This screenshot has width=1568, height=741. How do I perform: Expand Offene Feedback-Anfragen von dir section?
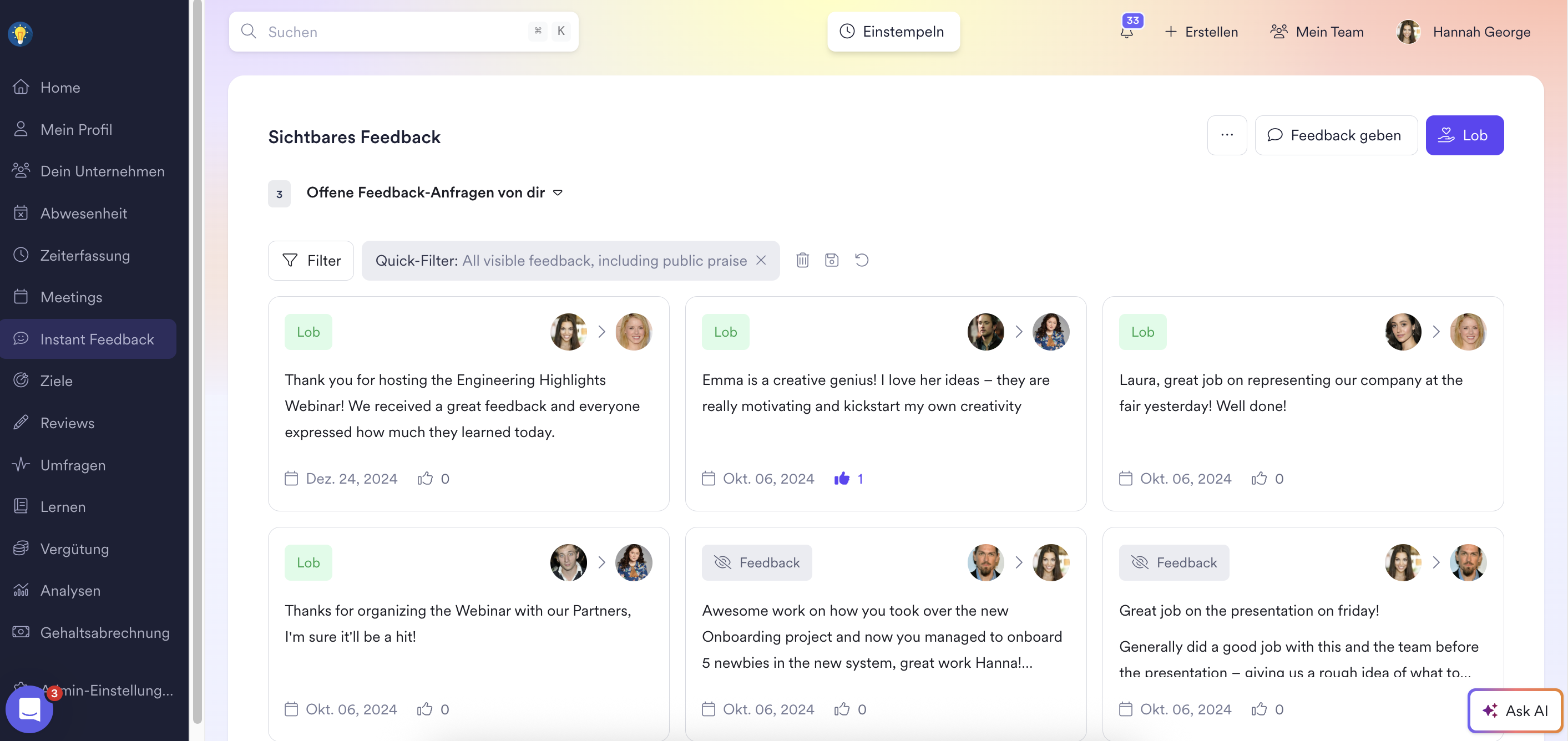[x=558, y=193]
